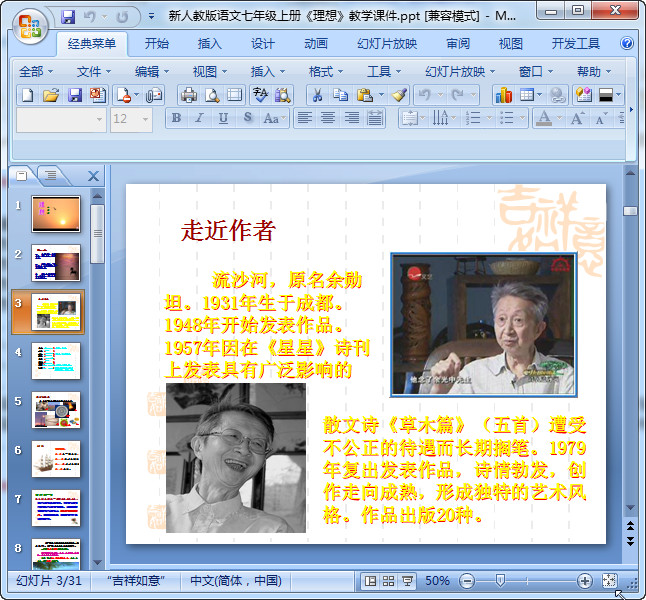646x600 pixels.
Task: Click the Font Color A swatch
Action: [x=544, y=118]
